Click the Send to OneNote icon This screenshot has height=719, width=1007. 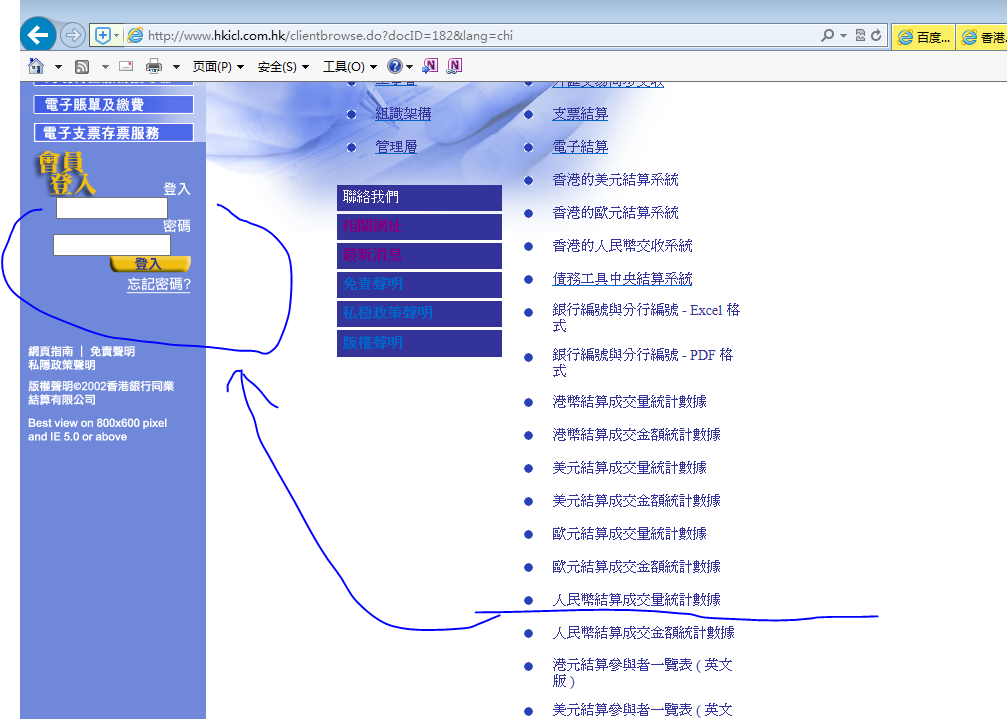430,65
